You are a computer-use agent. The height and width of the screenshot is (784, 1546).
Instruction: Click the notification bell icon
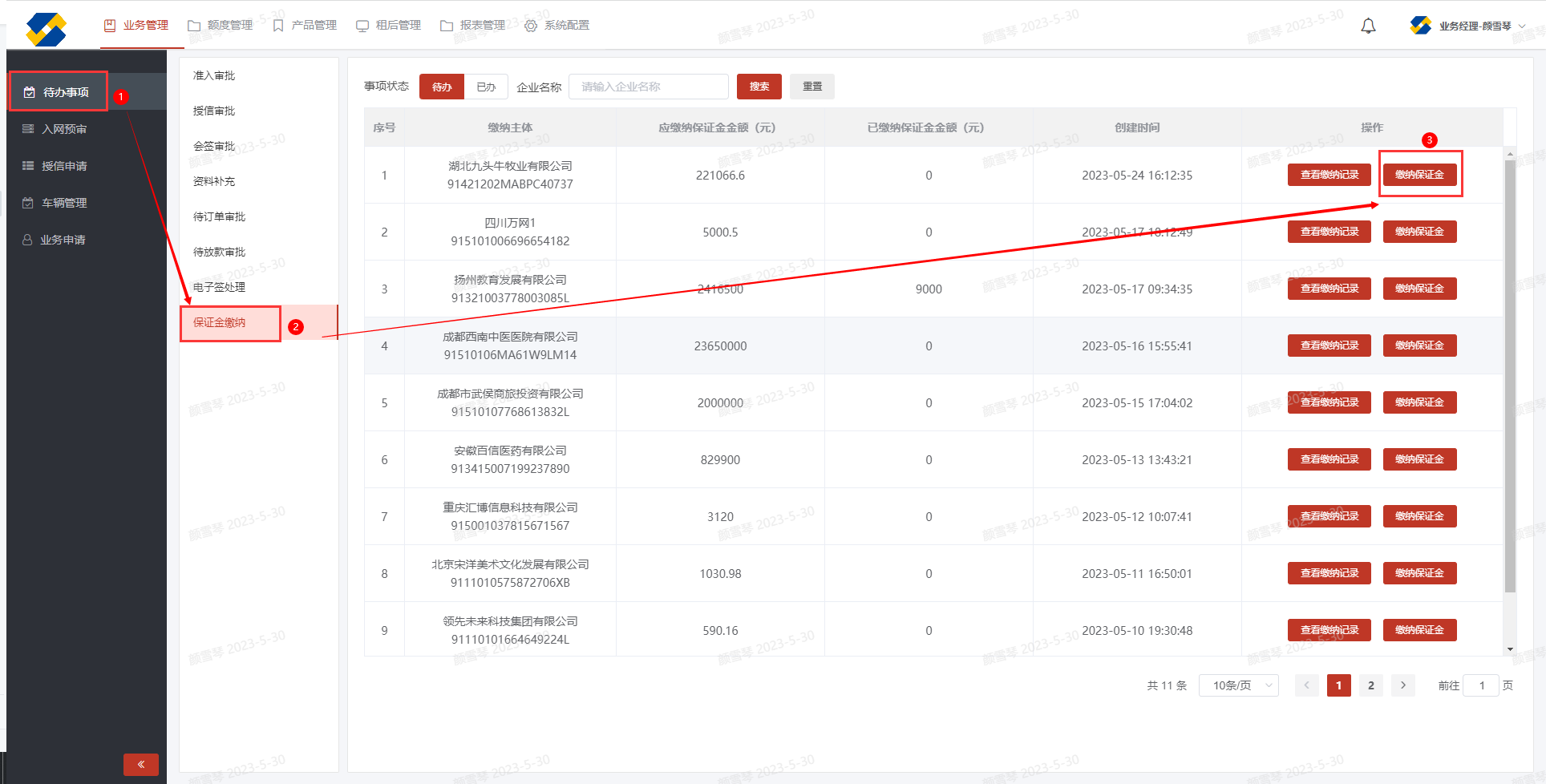(1368, 26)
